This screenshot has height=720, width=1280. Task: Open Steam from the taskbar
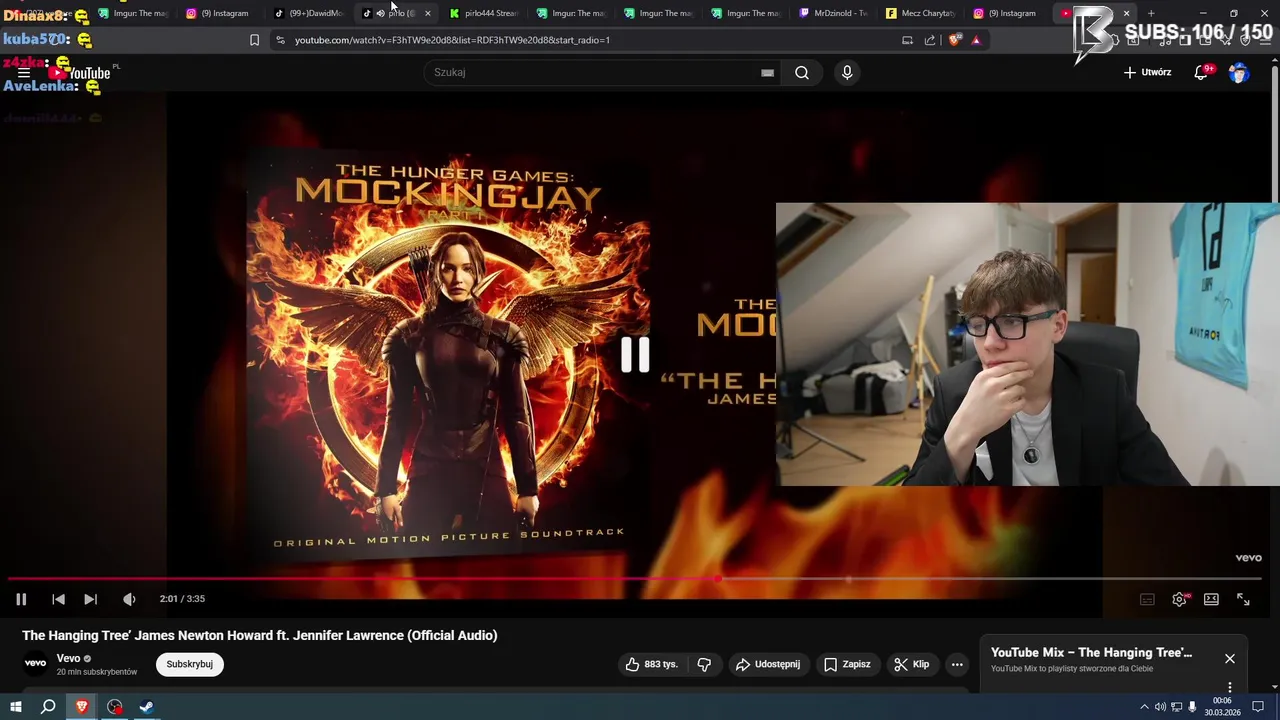point(146,707)
